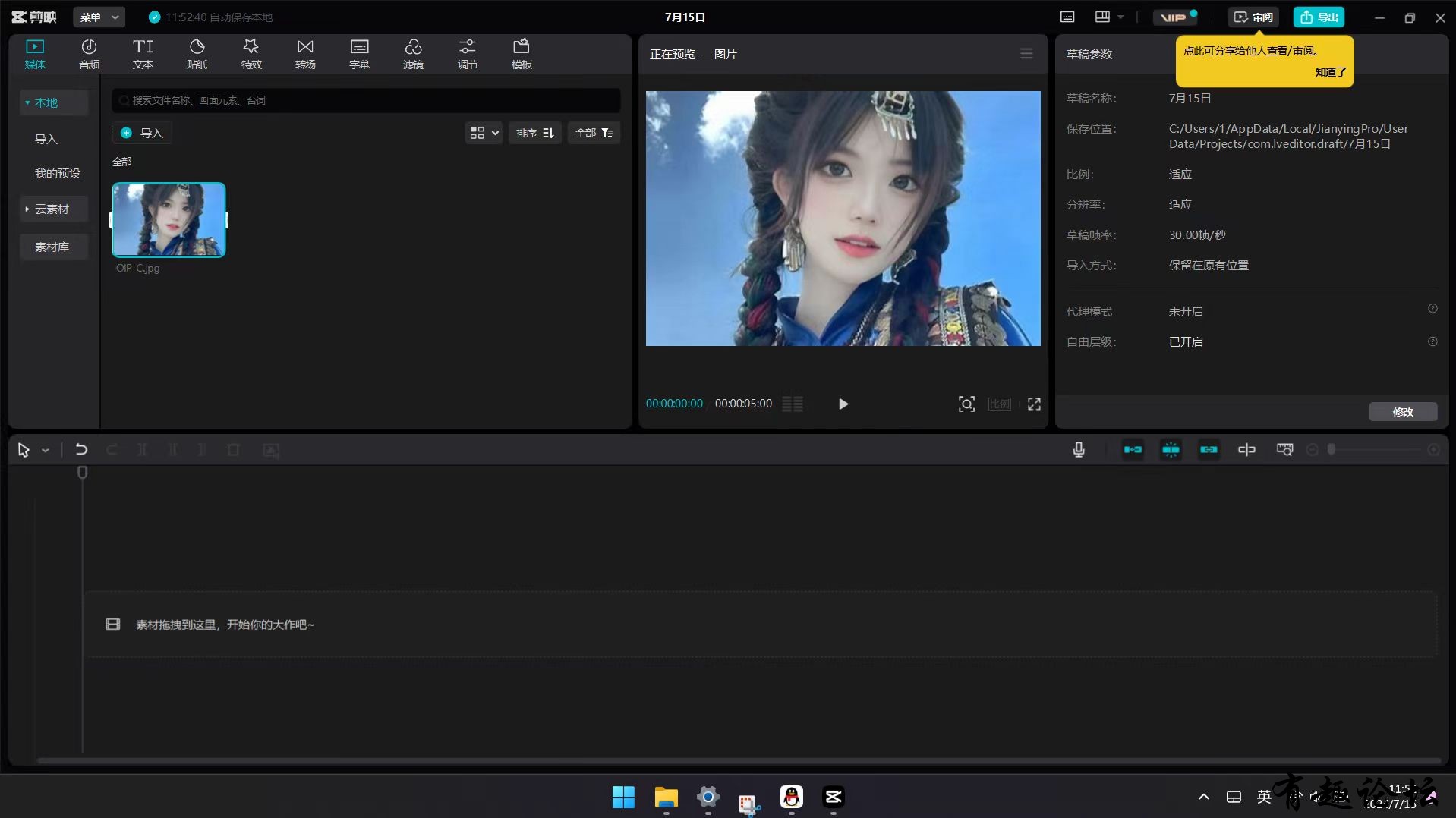This screenshot has width=1456, height=818.
Task: Switch to the 特效 effects tab
Action: pos(251,55)
